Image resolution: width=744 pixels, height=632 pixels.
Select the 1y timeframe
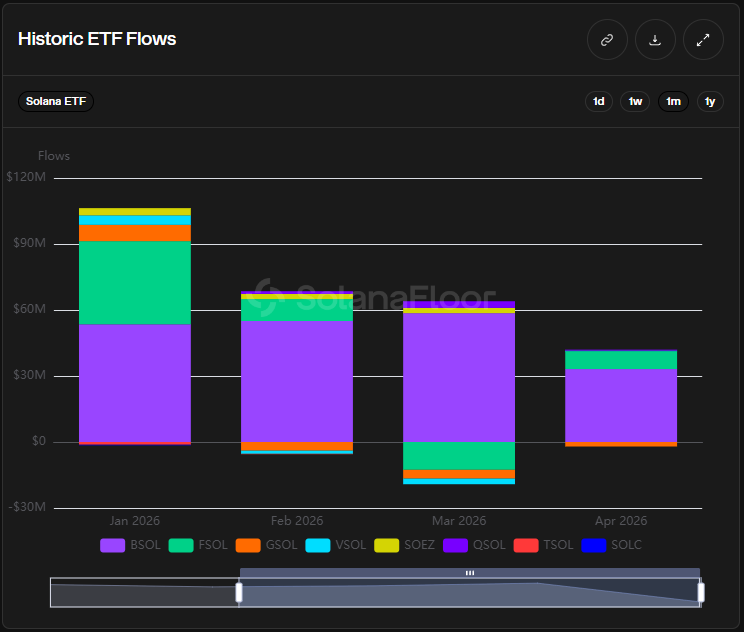point(709,101)
